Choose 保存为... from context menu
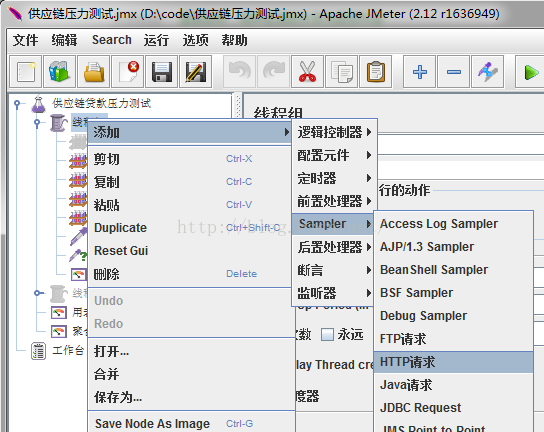Screen dimensions: 544x432 tap(191, 397)
